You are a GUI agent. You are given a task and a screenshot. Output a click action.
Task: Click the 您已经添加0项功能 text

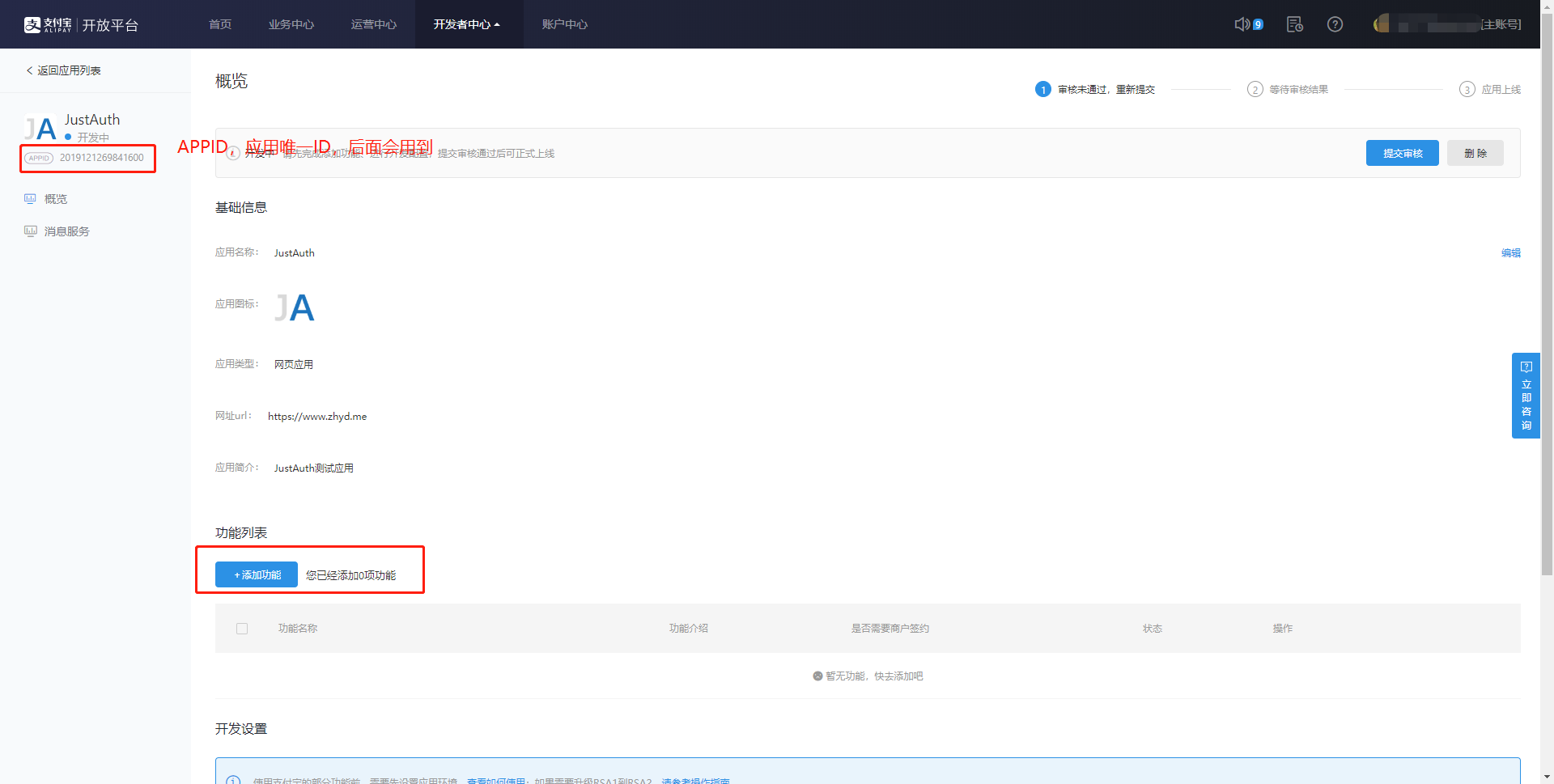click(x=351, y=575)
